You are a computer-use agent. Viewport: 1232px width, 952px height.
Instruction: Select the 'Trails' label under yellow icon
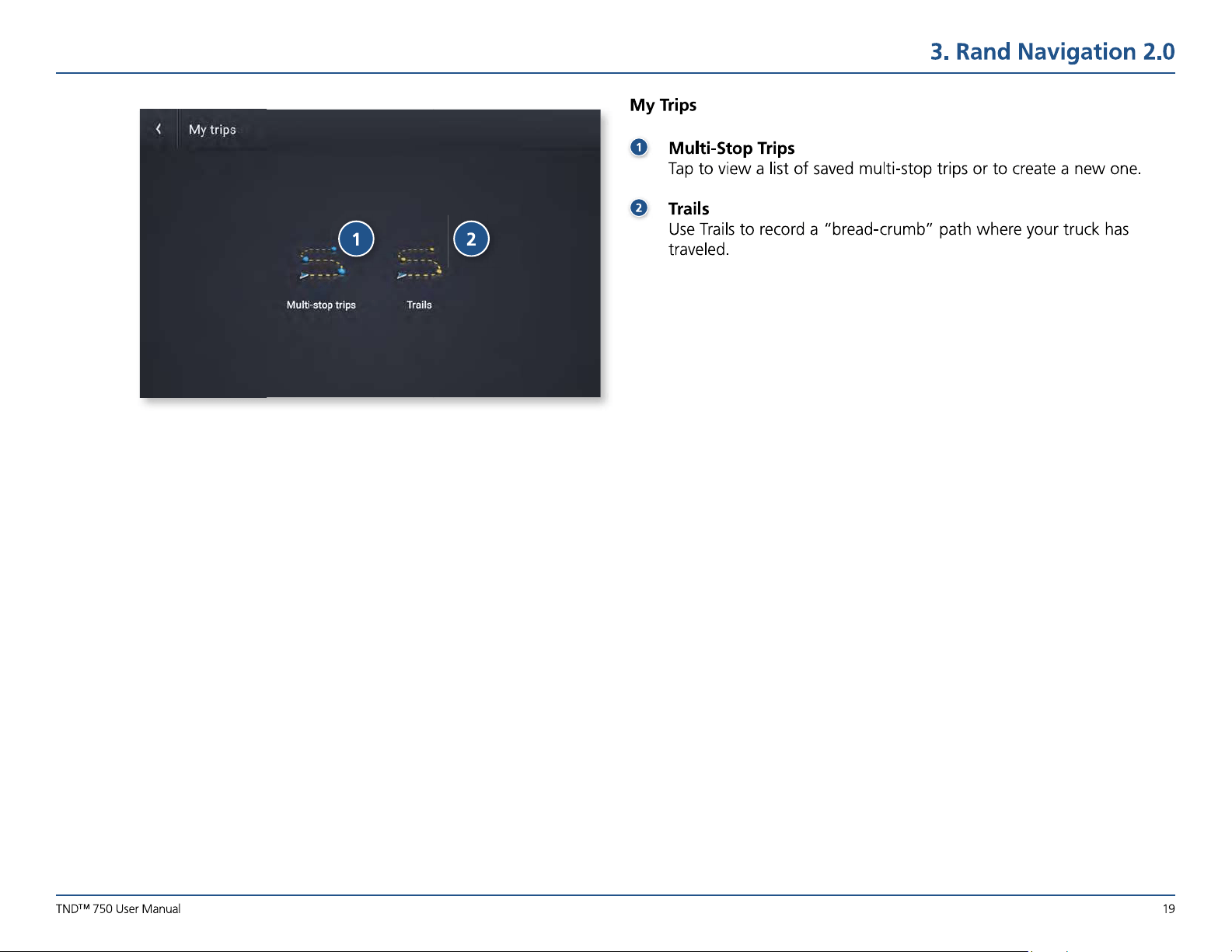tap(419, 305)
